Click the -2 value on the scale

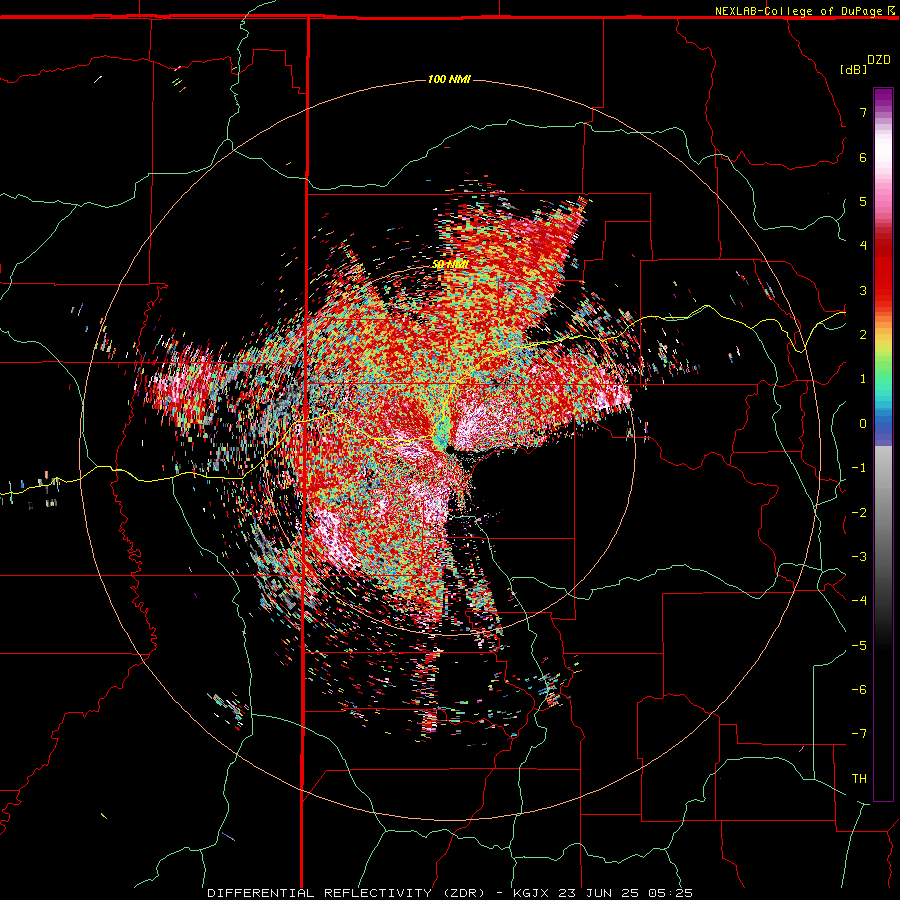pyautogui.click(x=859, y=513)
